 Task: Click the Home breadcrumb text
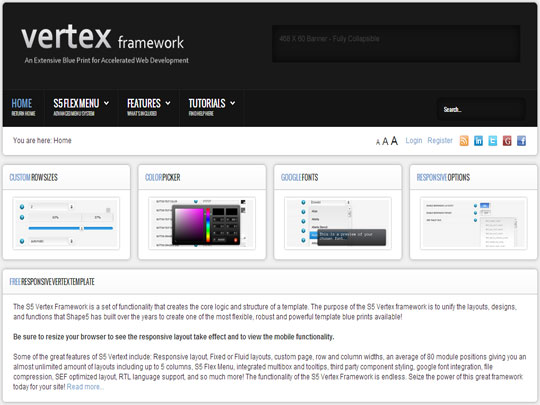62,141
